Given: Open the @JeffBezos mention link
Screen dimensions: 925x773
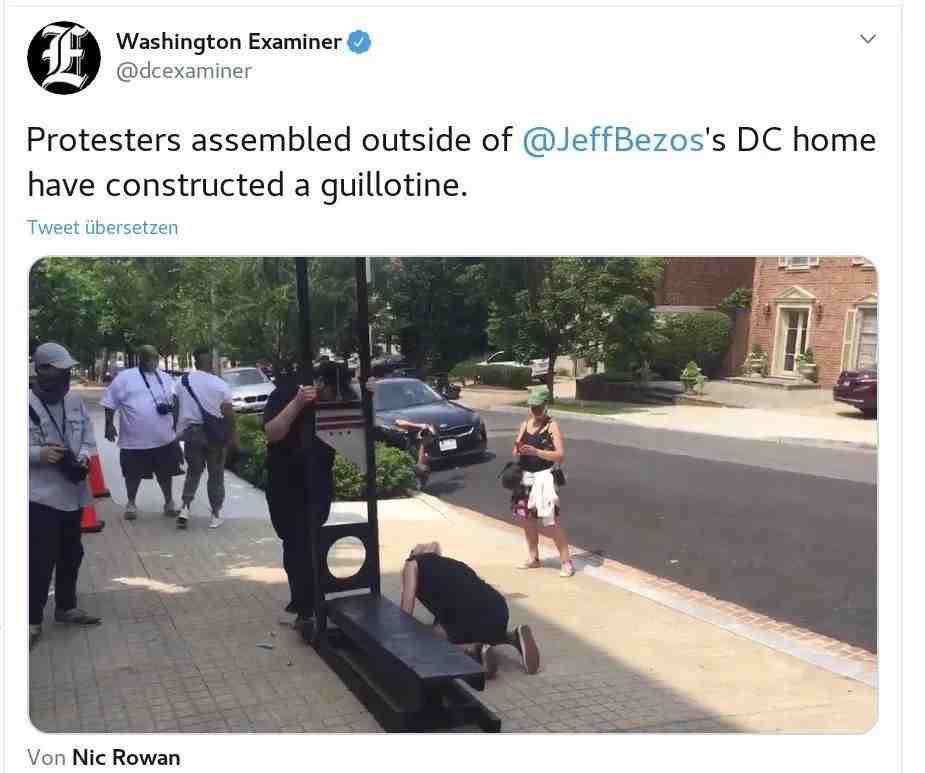Looking at the screenshot, I should [614, 140].
